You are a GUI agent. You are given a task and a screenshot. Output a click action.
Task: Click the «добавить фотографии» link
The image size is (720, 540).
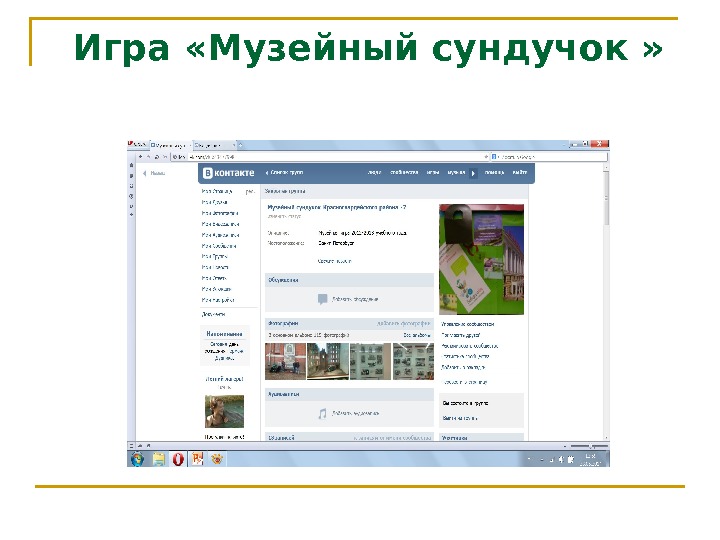(x=403, y=323)
